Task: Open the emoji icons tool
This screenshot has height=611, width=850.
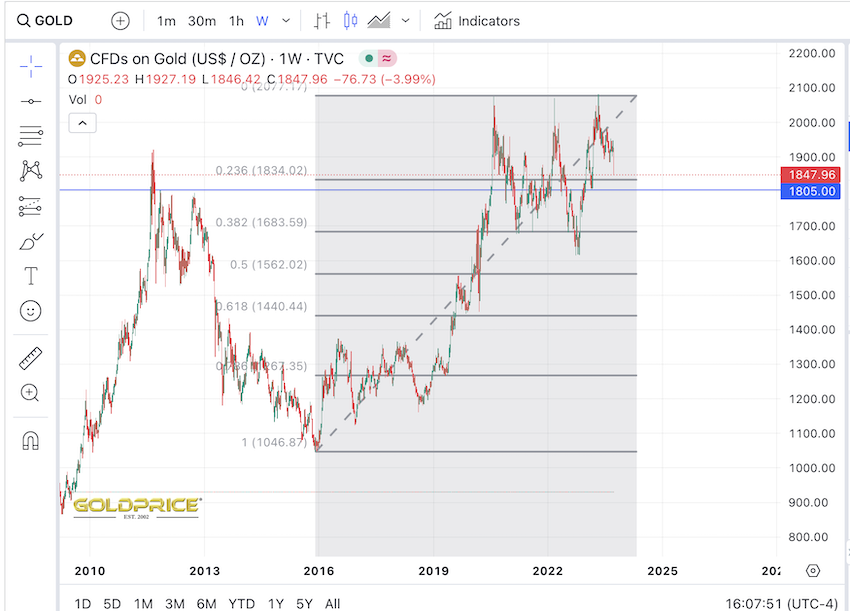Action: click(31, 311)
